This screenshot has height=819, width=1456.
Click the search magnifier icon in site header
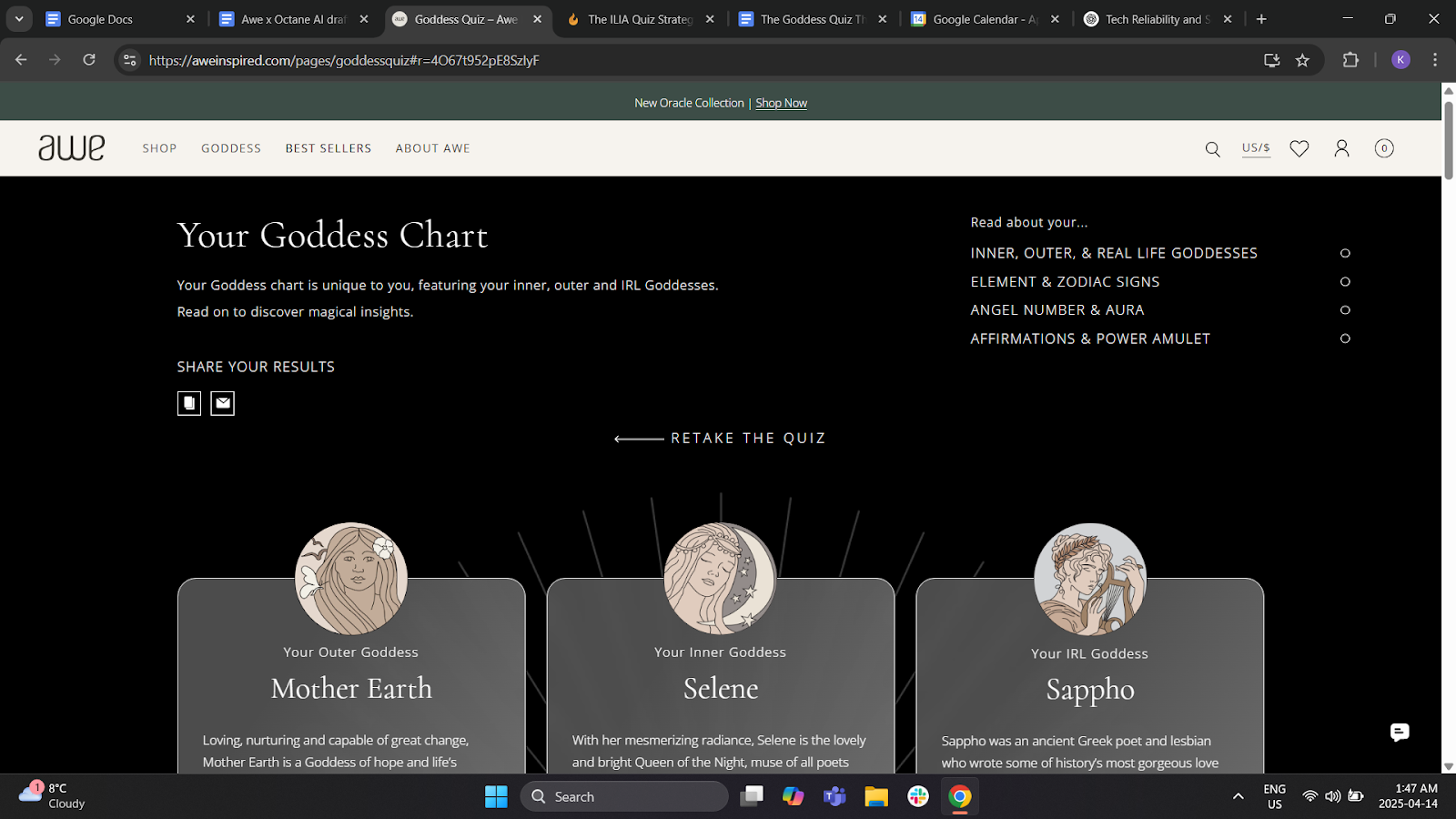pos(1212,149)
